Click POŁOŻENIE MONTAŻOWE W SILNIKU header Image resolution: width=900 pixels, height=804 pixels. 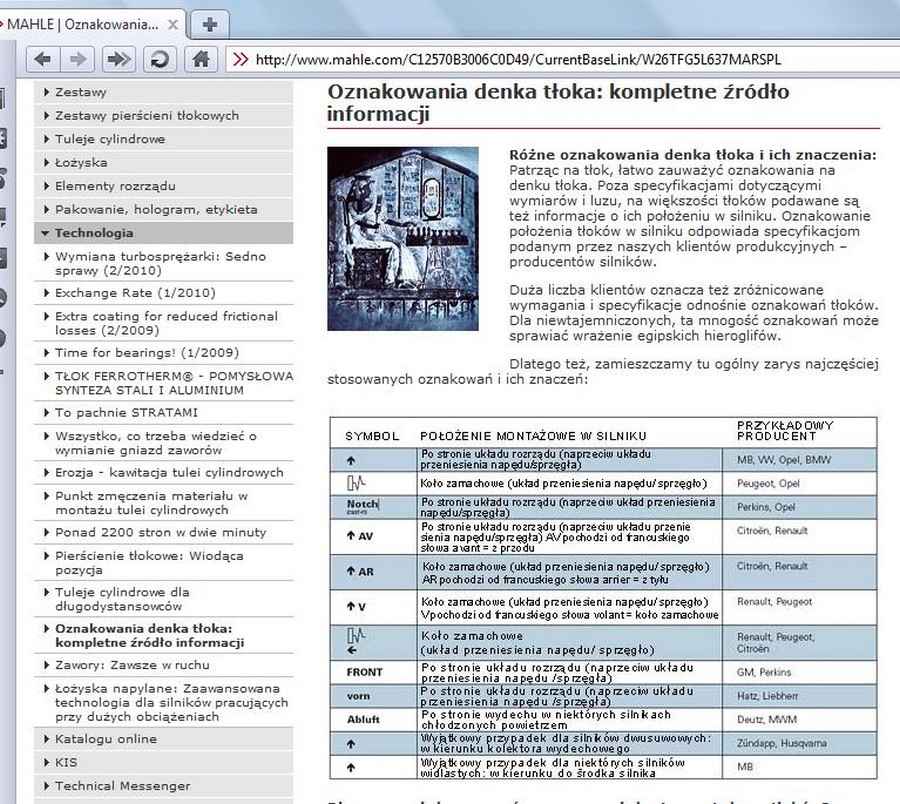pos(533,436)
